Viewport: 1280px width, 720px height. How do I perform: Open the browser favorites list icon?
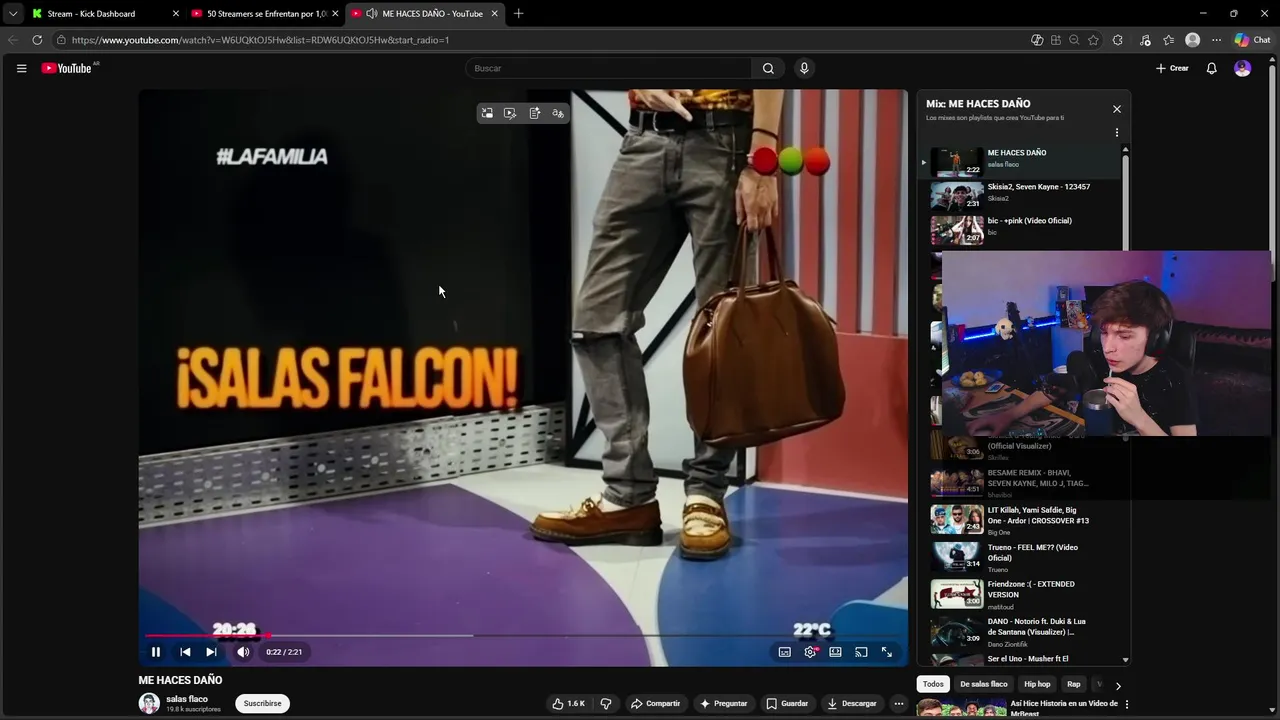tap(1169, 40)
